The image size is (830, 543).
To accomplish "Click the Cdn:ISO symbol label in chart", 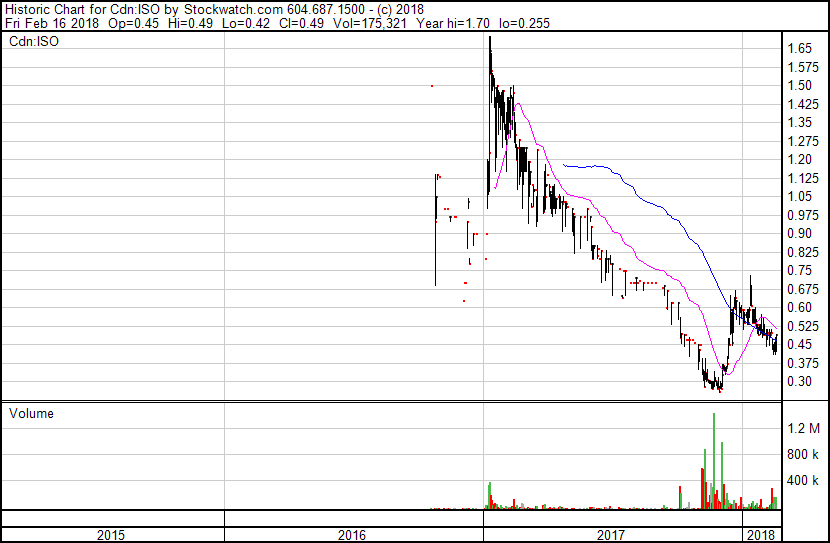I will [x=30, y=42].
